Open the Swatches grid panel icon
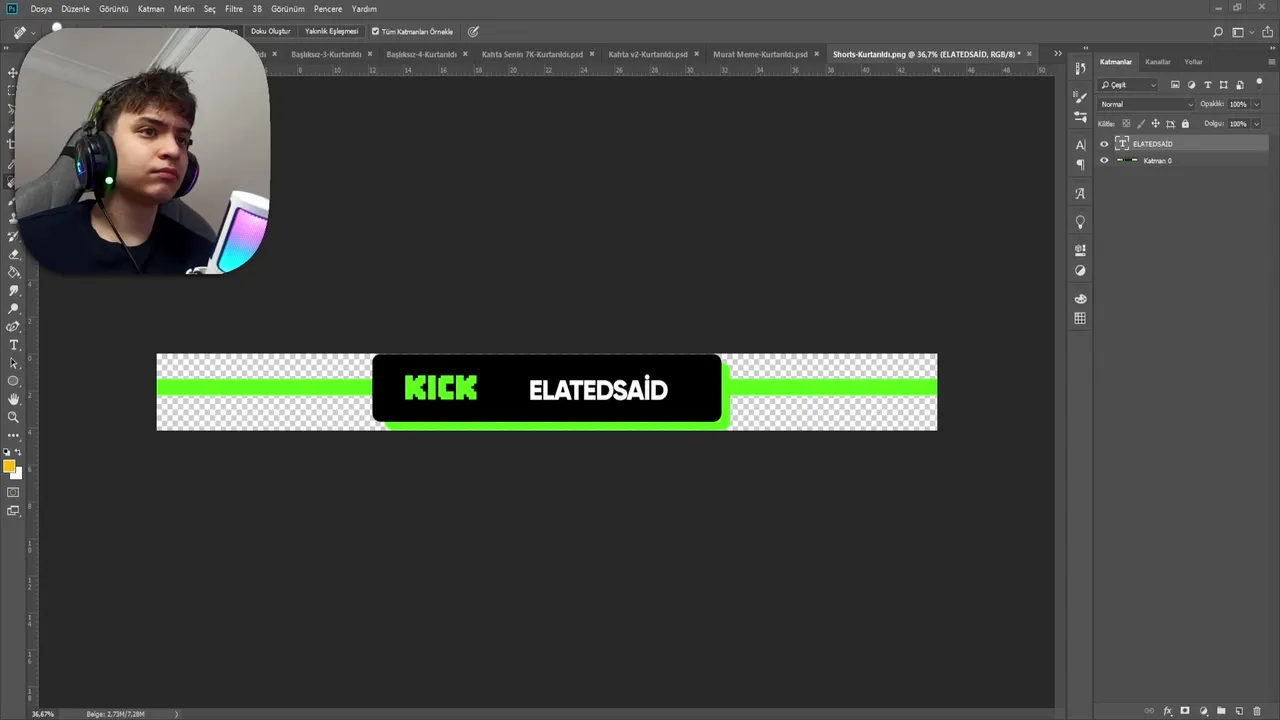The image size is (1280, 720). coord(1080,318)
